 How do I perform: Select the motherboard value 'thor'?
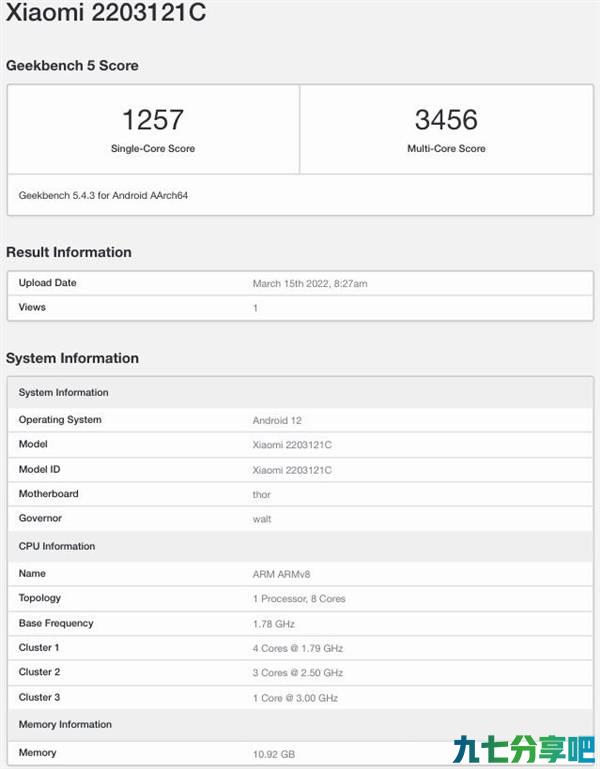point(261,494)
